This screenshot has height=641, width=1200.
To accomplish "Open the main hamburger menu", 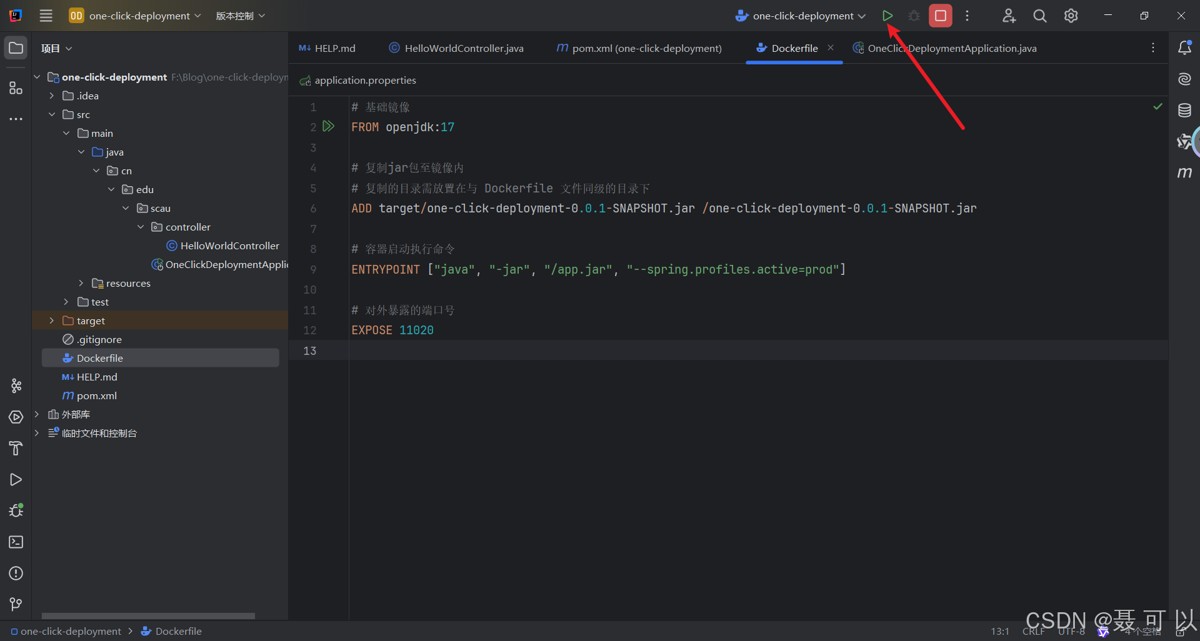I will (x=46, y=16).
